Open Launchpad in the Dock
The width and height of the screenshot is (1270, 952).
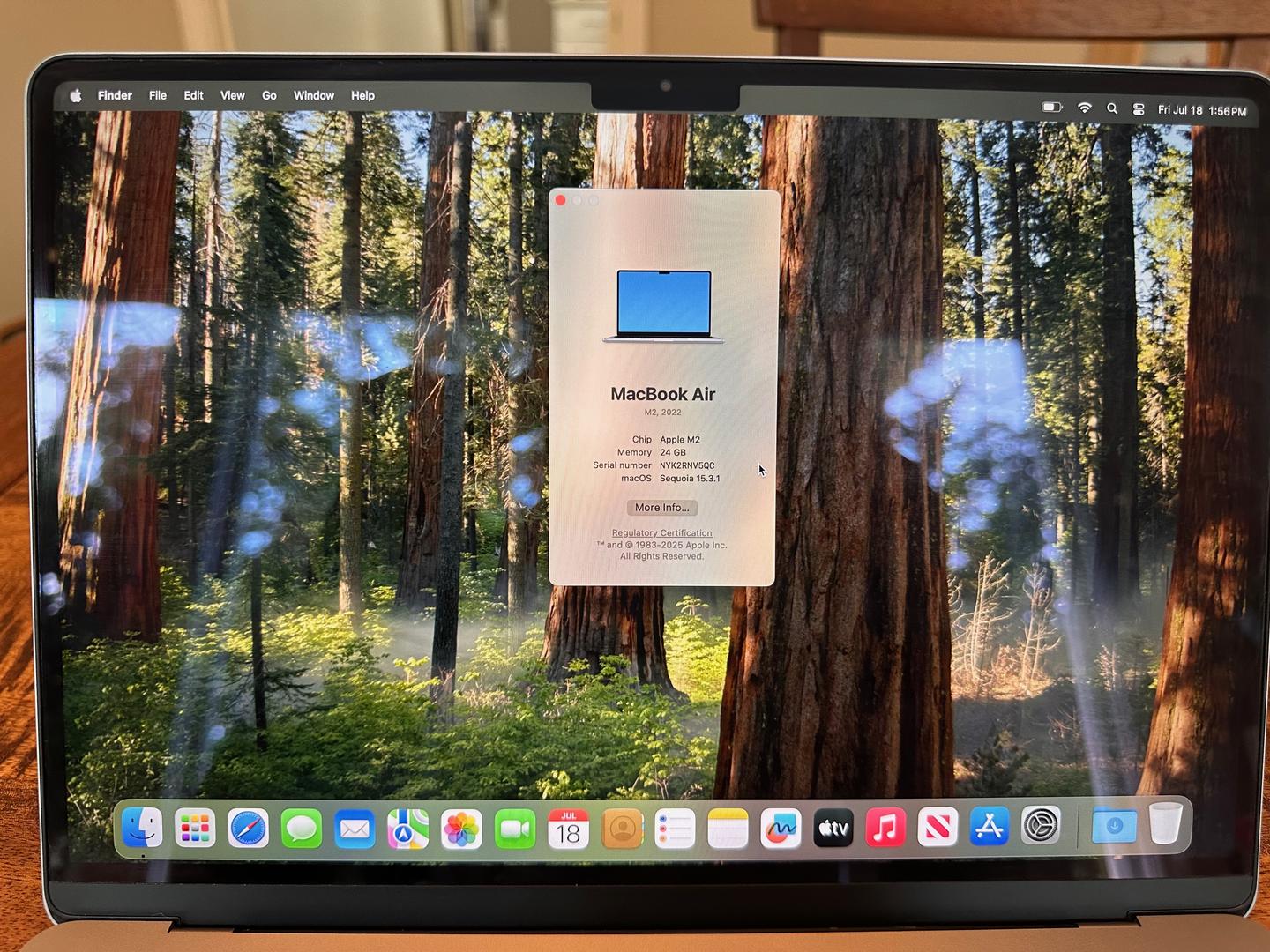(195, 829)
